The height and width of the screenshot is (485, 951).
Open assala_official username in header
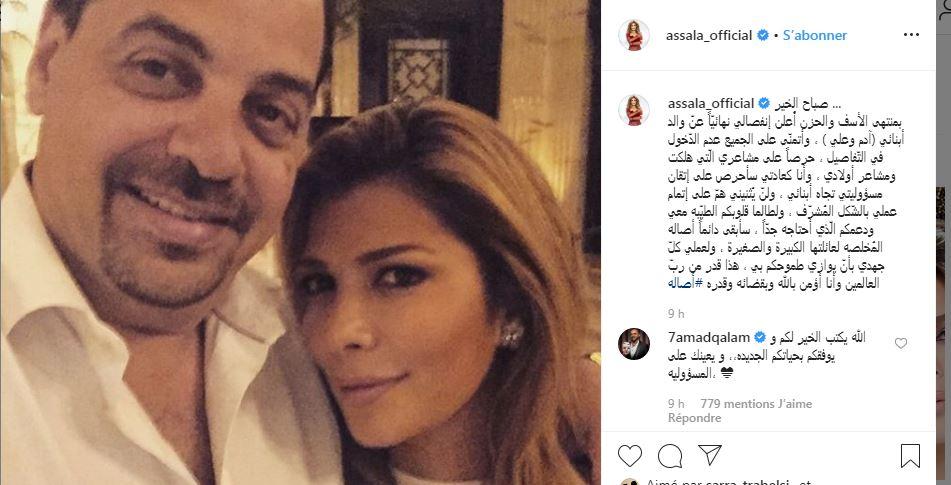[709, 35]
